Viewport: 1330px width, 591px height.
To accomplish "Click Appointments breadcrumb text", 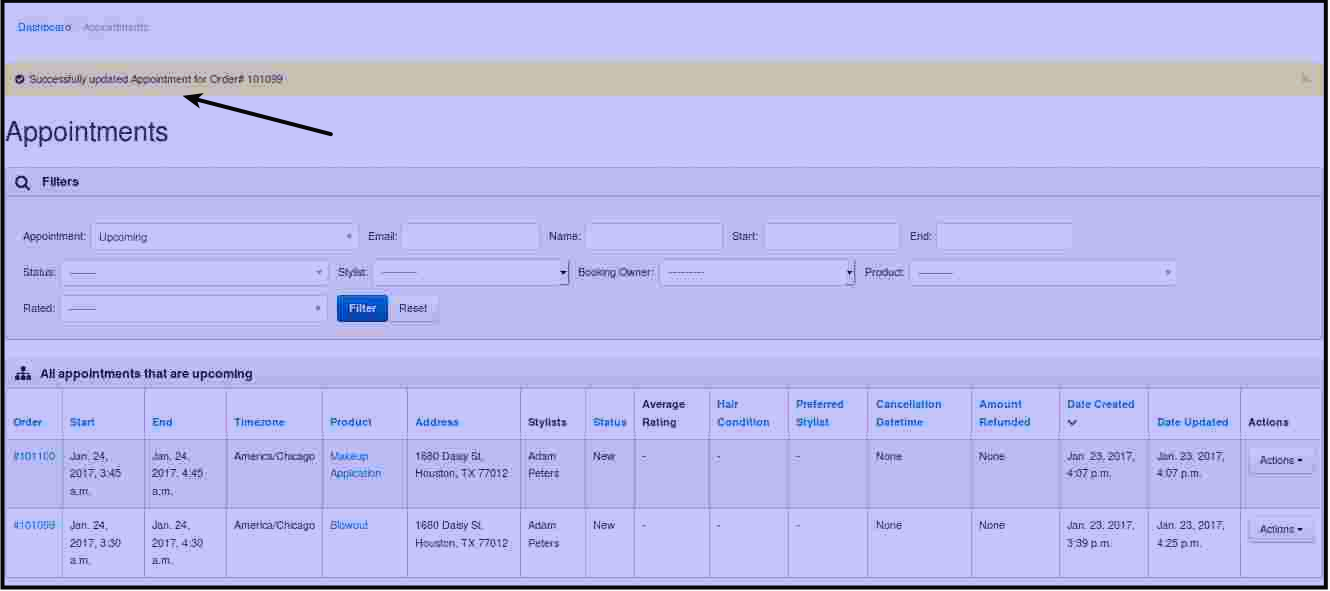I will pos(116,27).
